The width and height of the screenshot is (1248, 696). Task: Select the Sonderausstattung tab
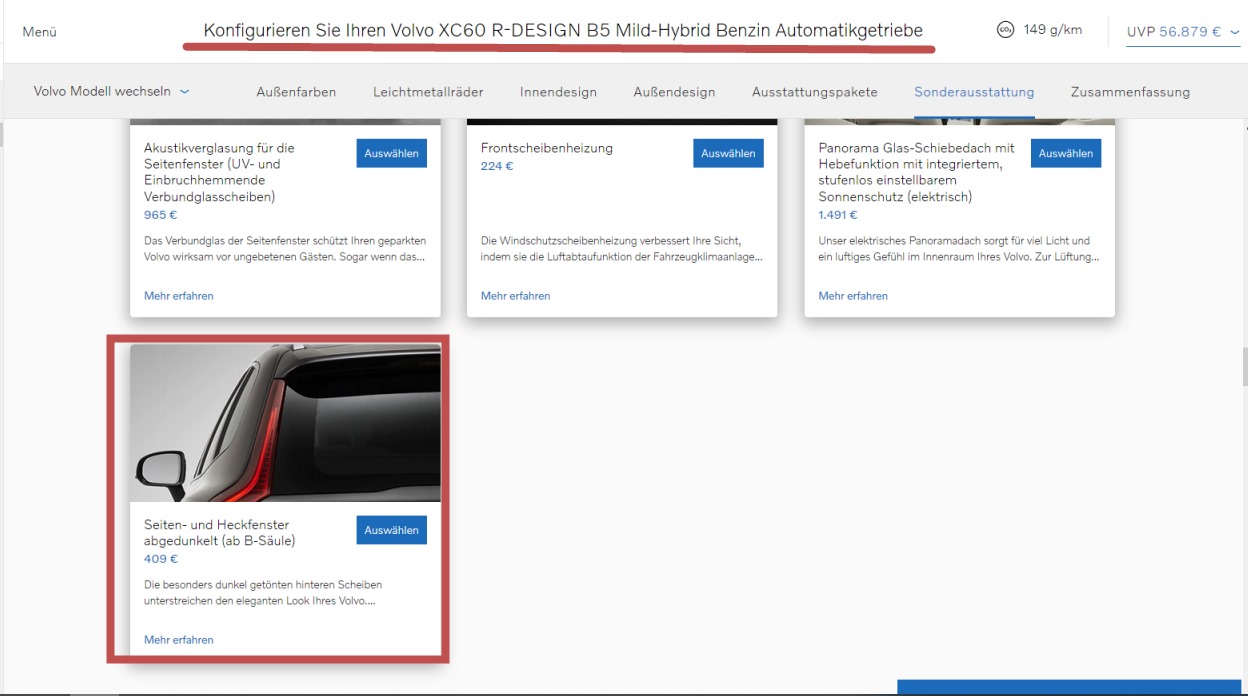click(974, 92)
